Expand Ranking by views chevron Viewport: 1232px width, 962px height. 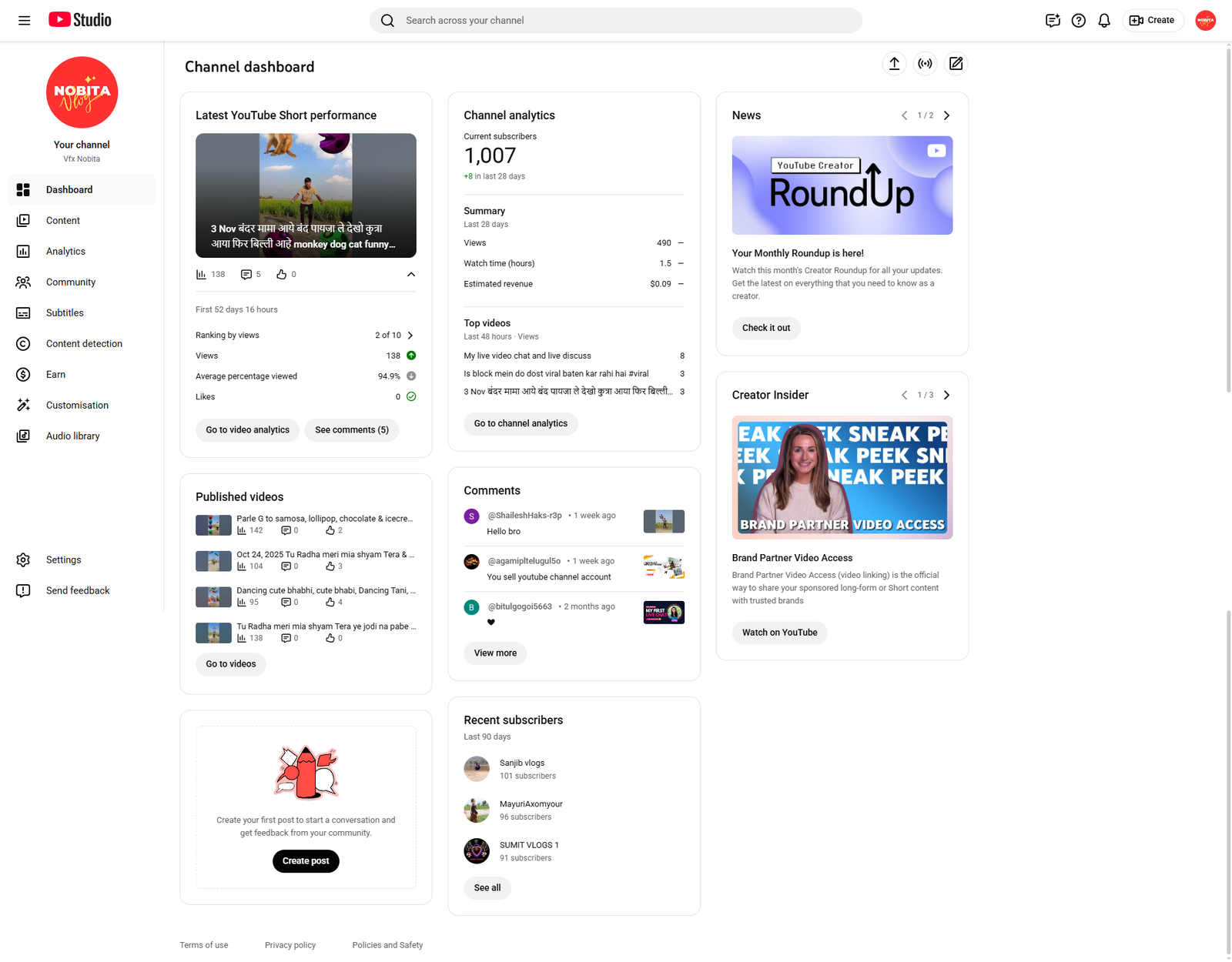(x=410, y=336)
